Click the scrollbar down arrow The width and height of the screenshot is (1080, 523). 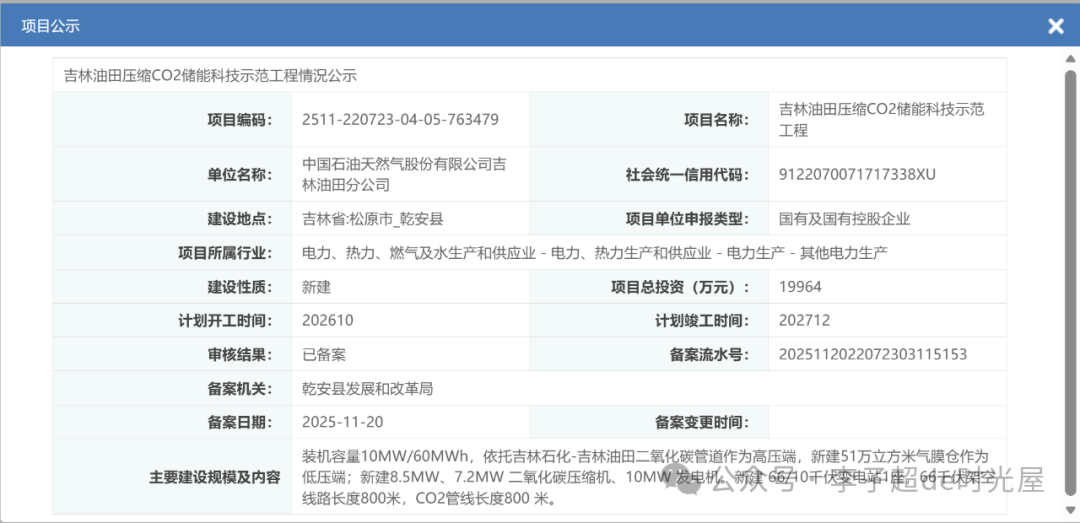[x=1070, y=514]
